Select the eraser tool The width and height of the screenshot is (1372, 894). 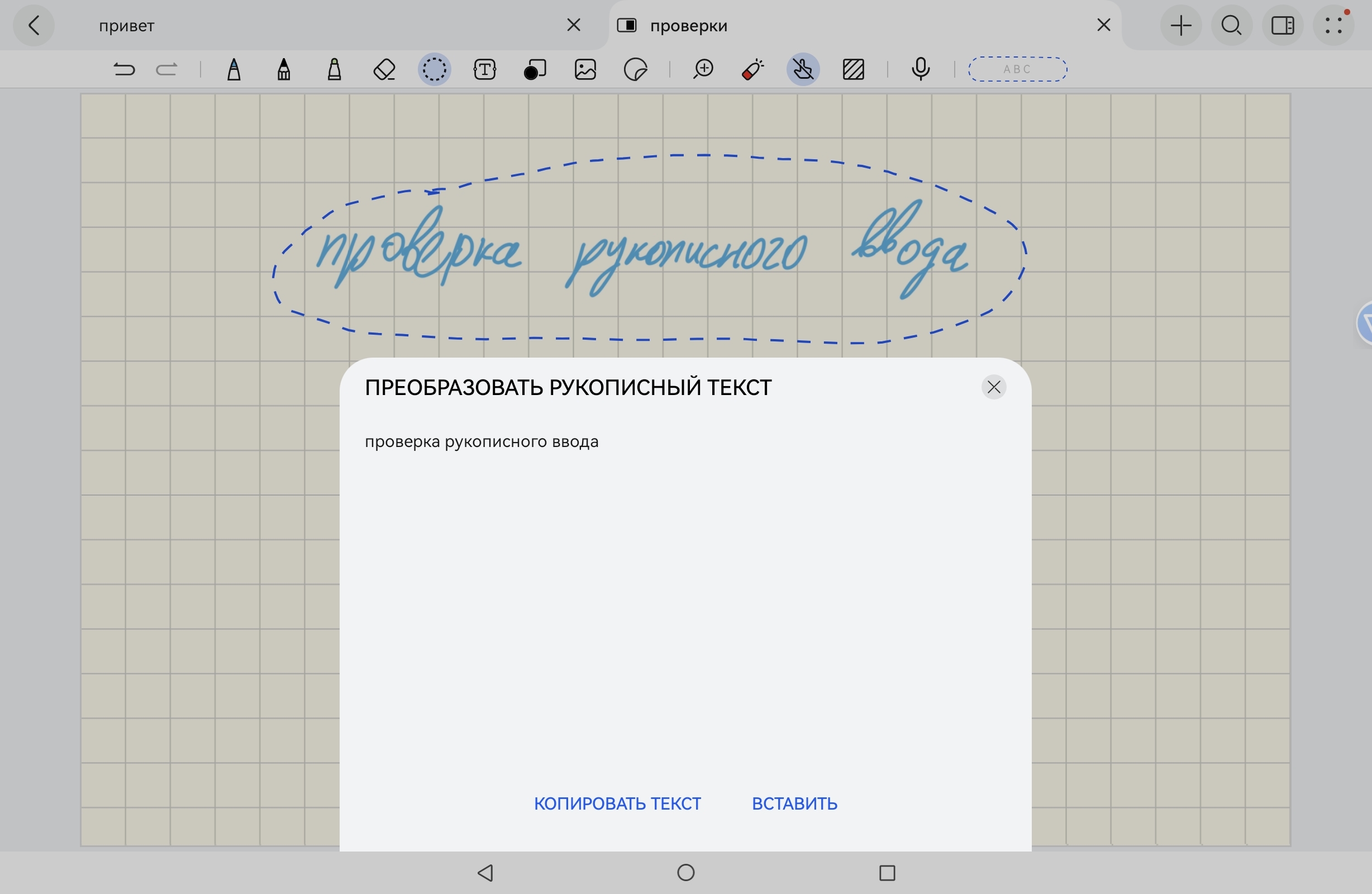coord(384,70)
